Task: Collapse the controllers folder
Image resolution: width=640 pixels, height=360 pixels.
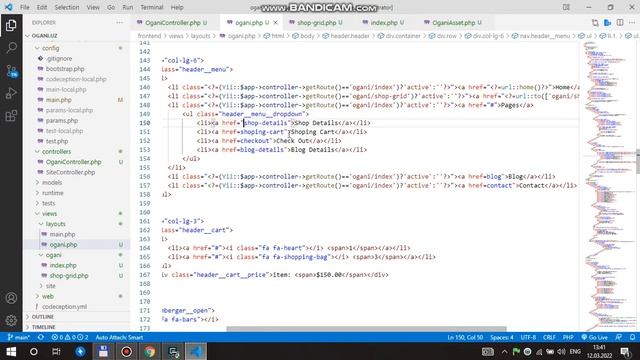Action: [56, 151]
